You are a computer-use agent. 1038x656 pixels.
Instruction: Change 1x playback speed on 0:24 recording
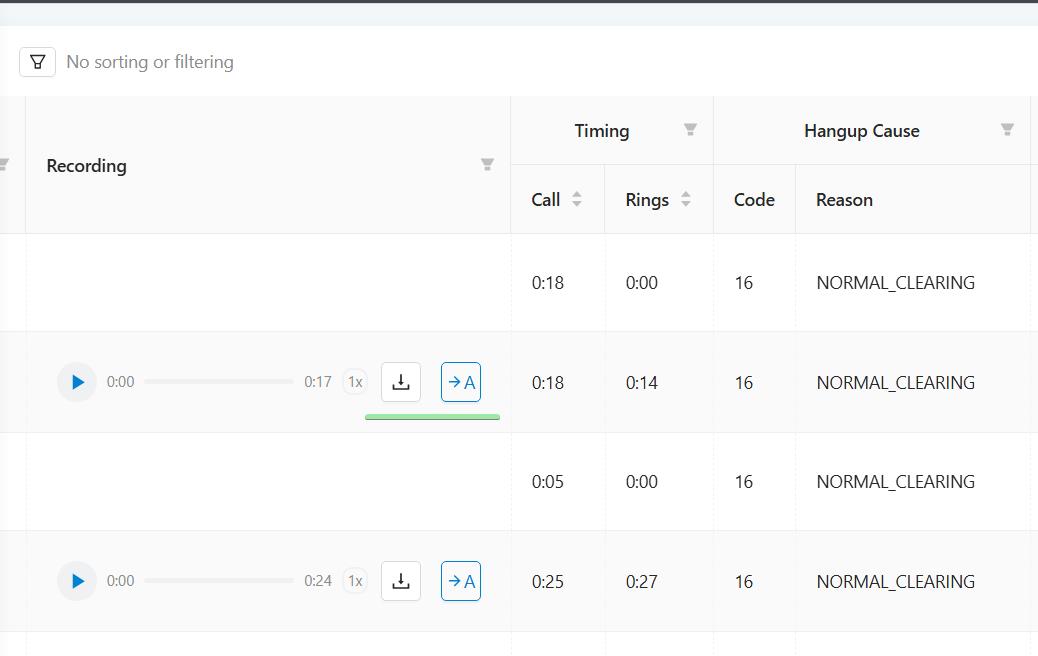pos(355,581)
